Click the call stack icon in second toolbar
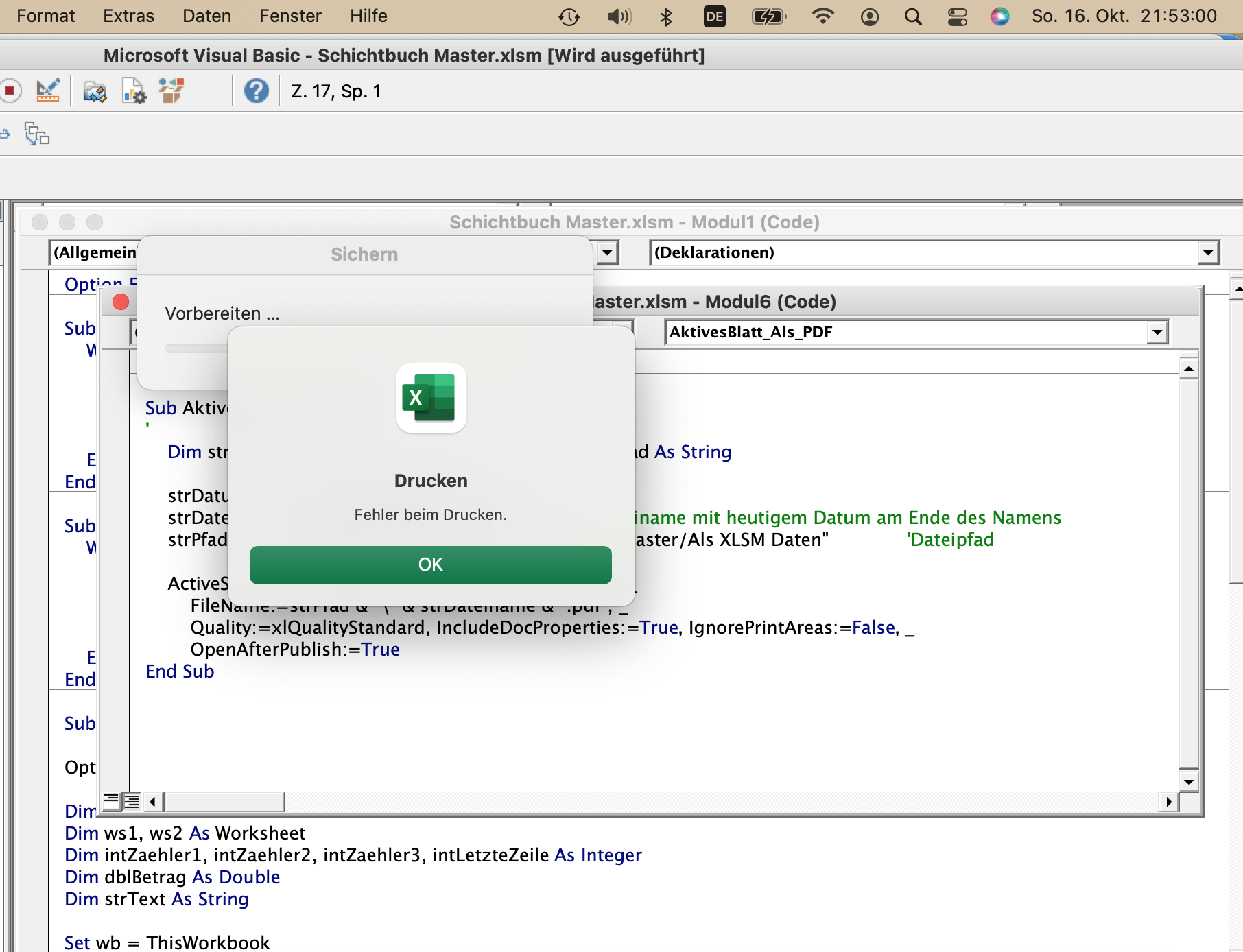This screenshot has width=1243, height=952. point(37,134)
